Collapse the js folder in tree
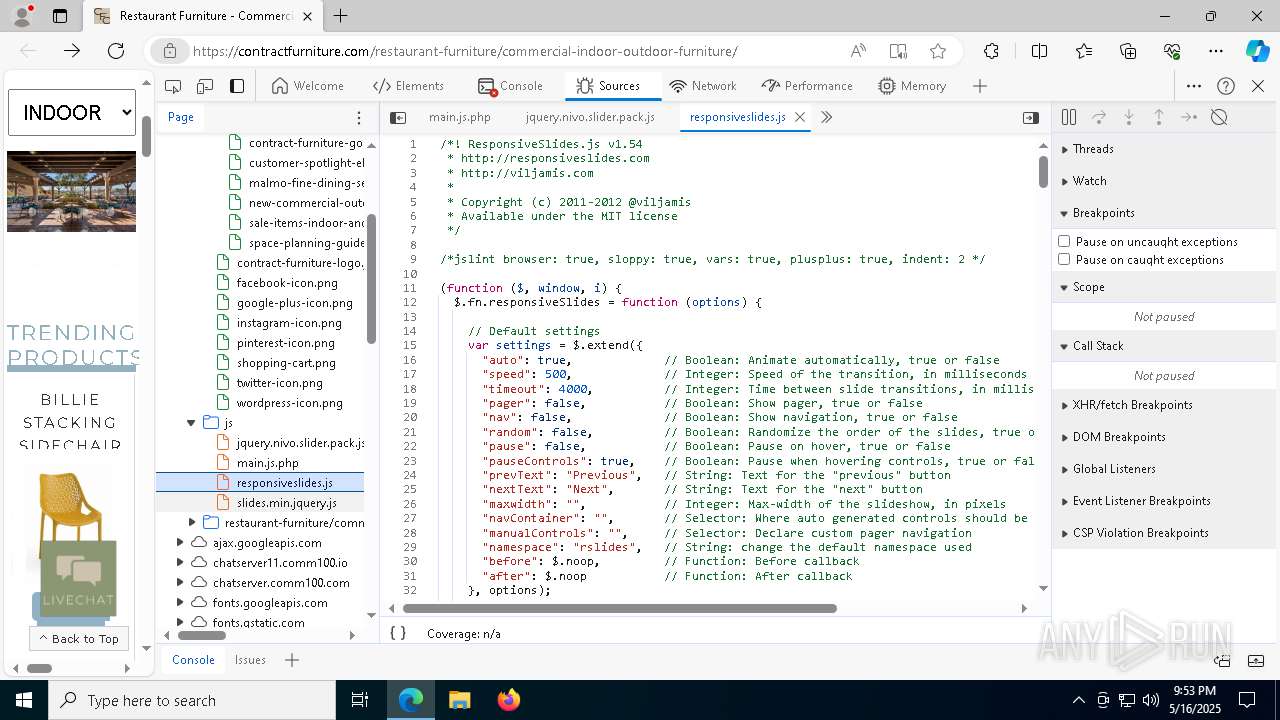 click(191, 423)
